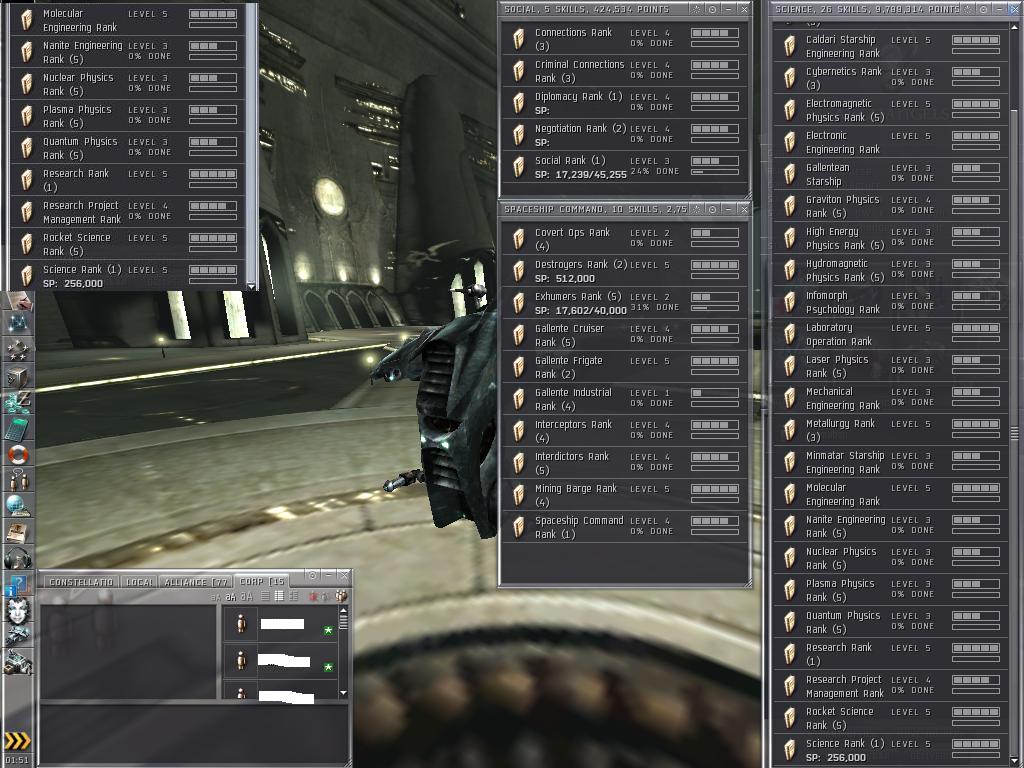Click second corp member's person icon
The image size is (1024, 768).
(x=242, y=661)
